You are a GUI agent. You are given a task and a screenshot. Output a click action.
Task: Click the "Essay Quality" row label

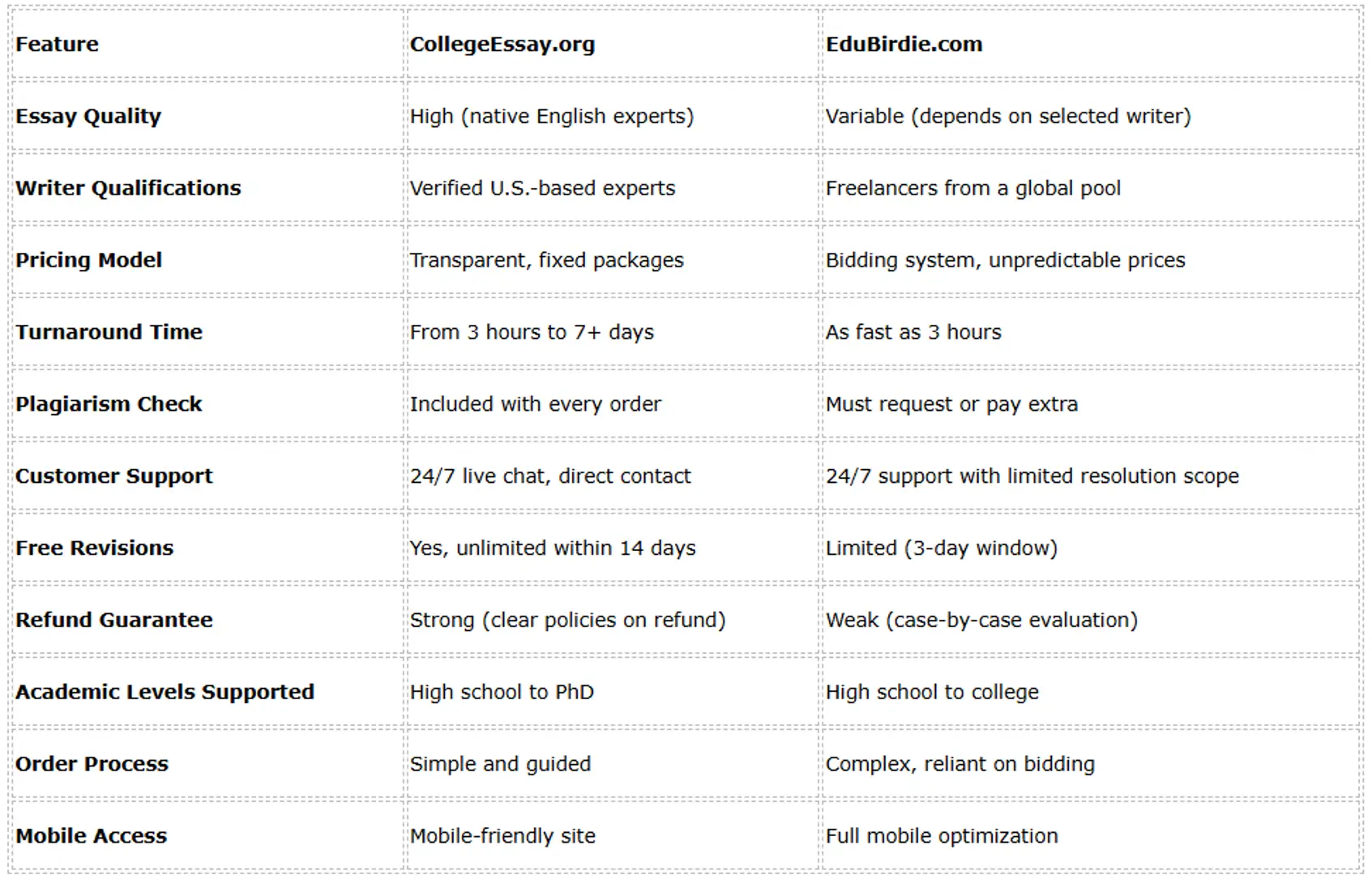pyautogui.click(x=88, y=117)
